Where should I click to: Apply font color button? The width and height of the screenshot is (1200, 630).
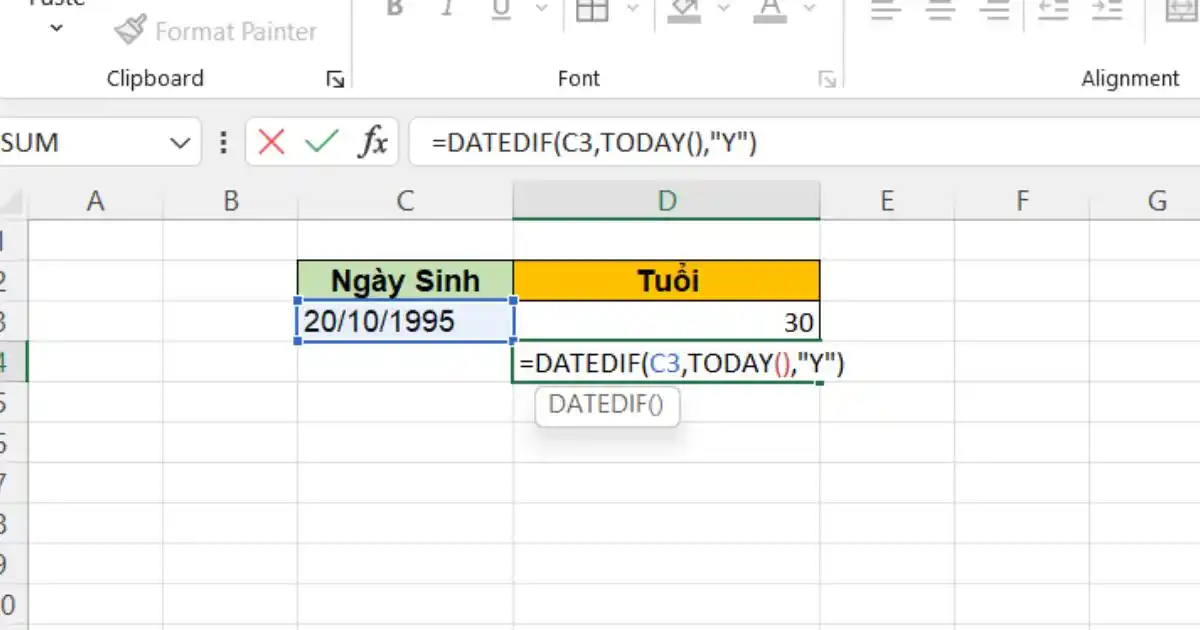[769, 9]
